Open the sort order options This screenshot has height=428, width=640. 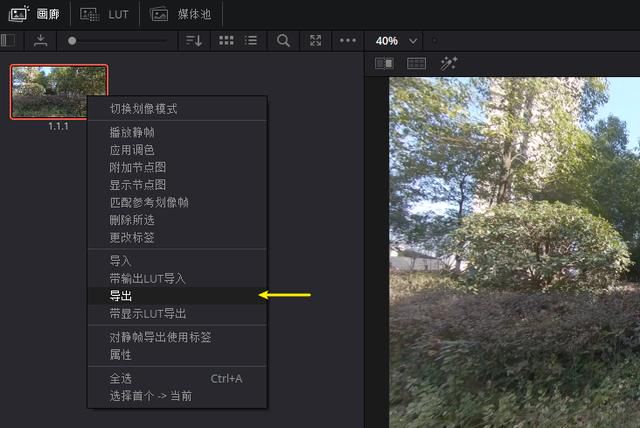coord(194,40)
